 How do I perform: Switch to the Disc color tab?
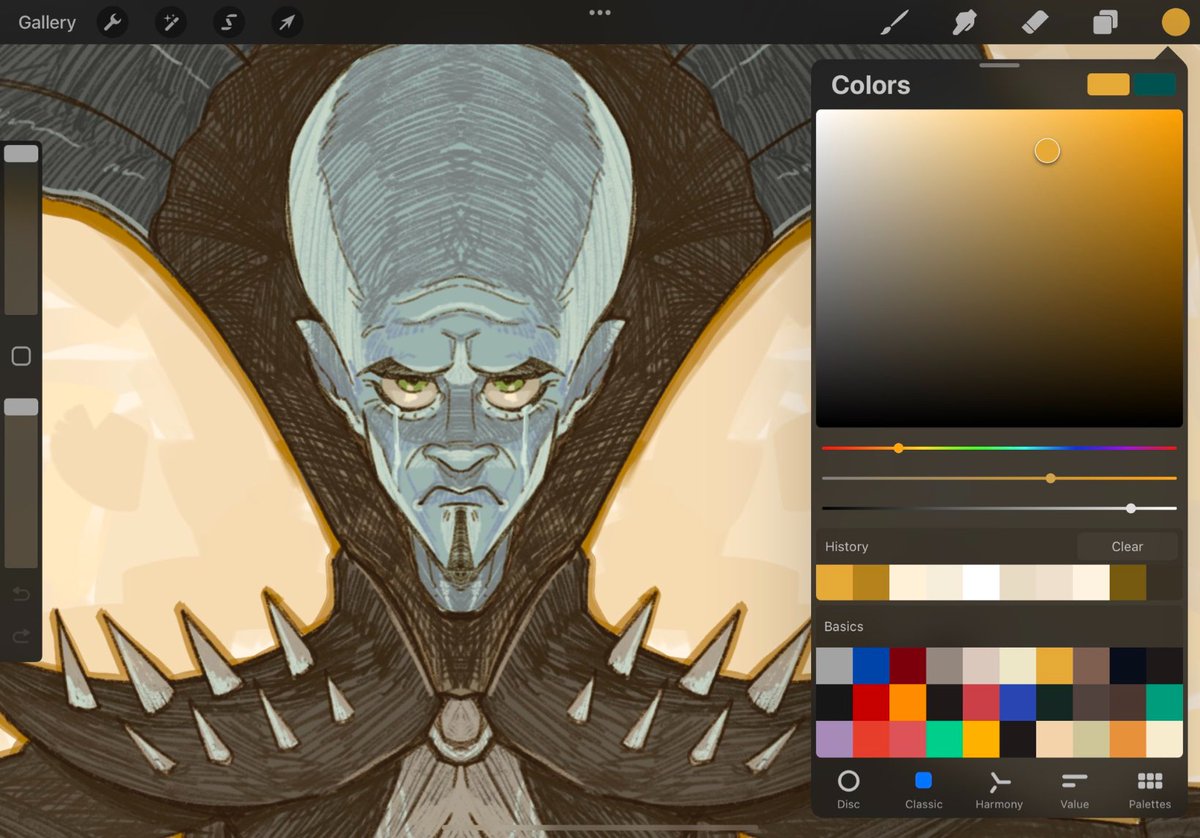pos(848,789)
